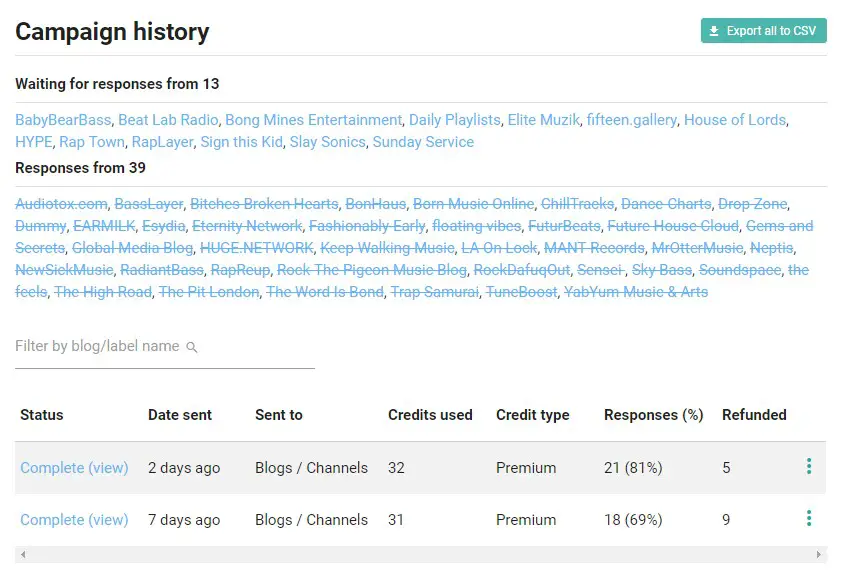Screen dimensions: 844x580
Task: Open the RadiantBass link
Action: tap(162, 270)
